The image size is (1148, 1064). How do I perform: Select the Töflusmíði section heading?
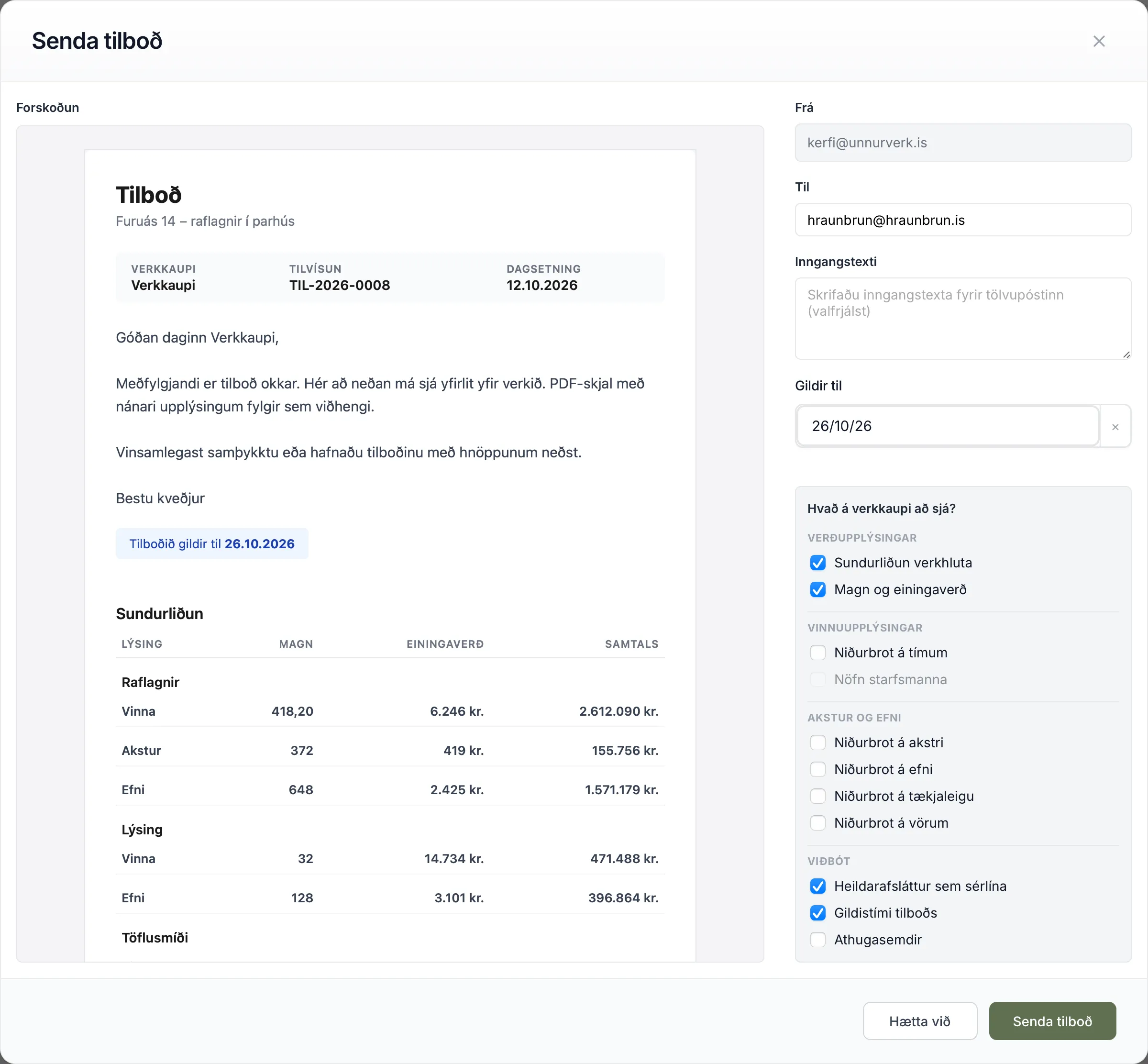point(155,938)
